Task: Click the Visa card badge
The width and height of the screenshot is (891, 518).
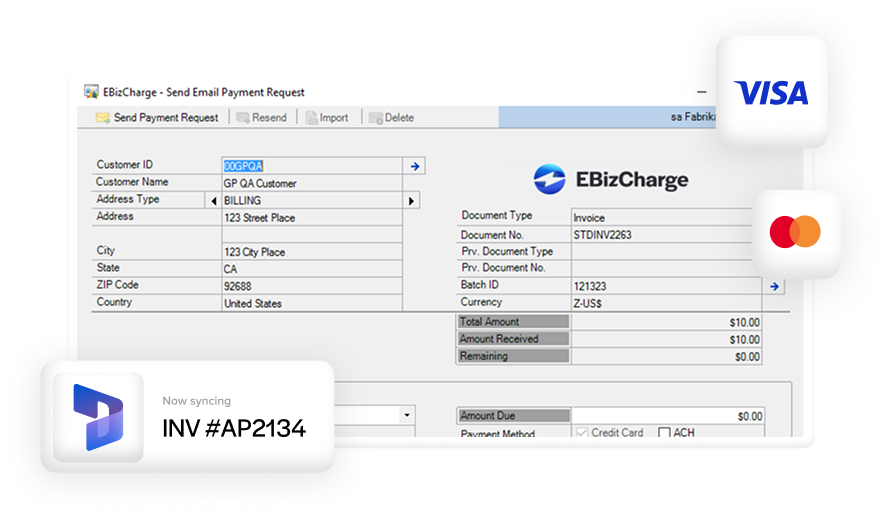Action: 772,92
